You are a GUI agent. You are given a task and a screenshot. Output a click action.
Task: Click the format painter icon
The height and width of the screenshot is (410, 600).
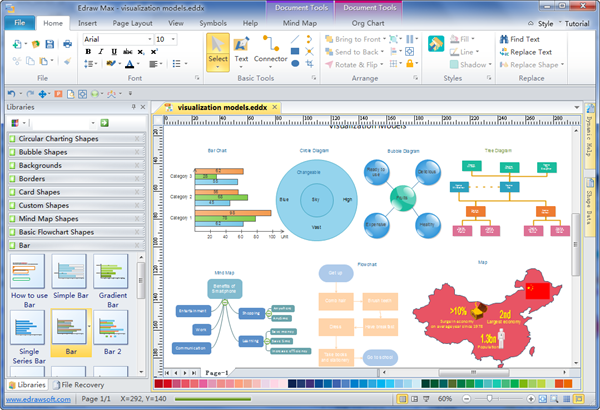pos(67,61)
